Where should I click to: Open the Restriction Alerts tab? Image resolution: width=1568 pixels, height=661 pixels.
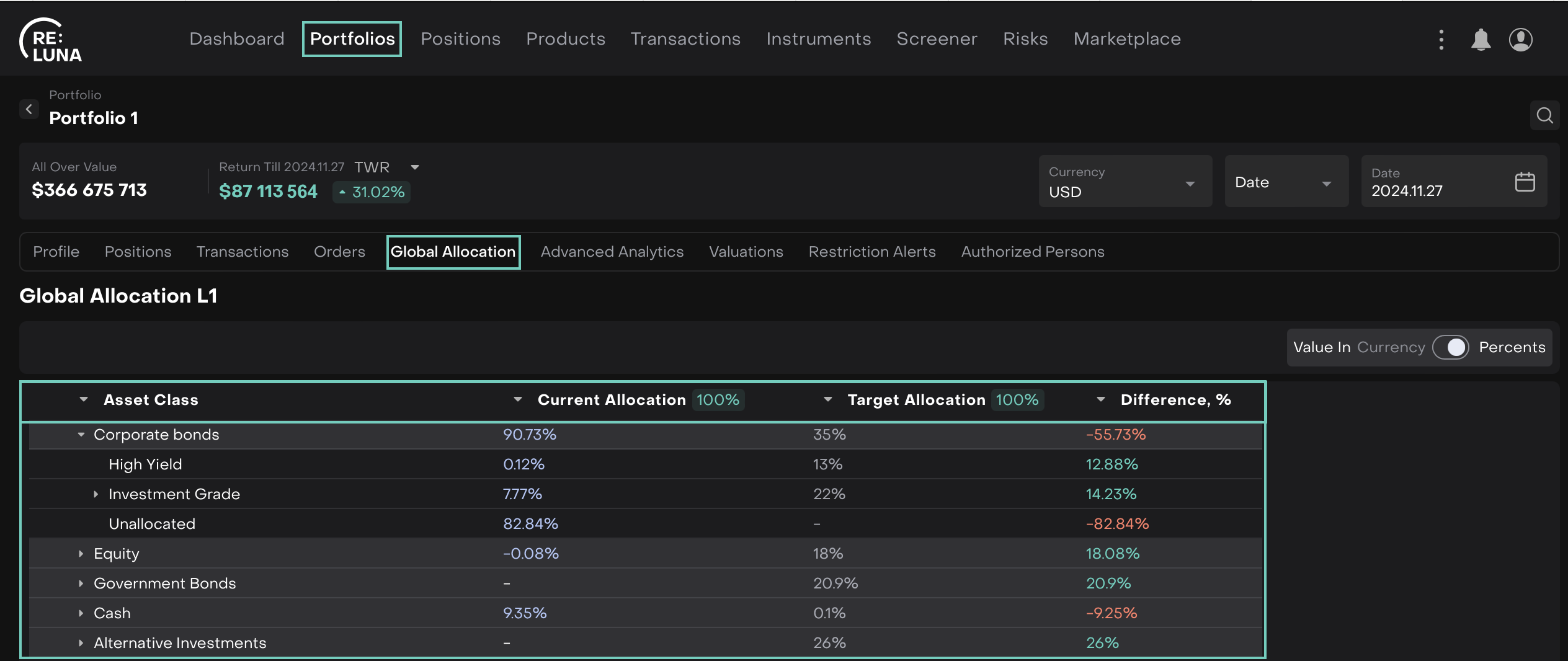coord(871,252)
